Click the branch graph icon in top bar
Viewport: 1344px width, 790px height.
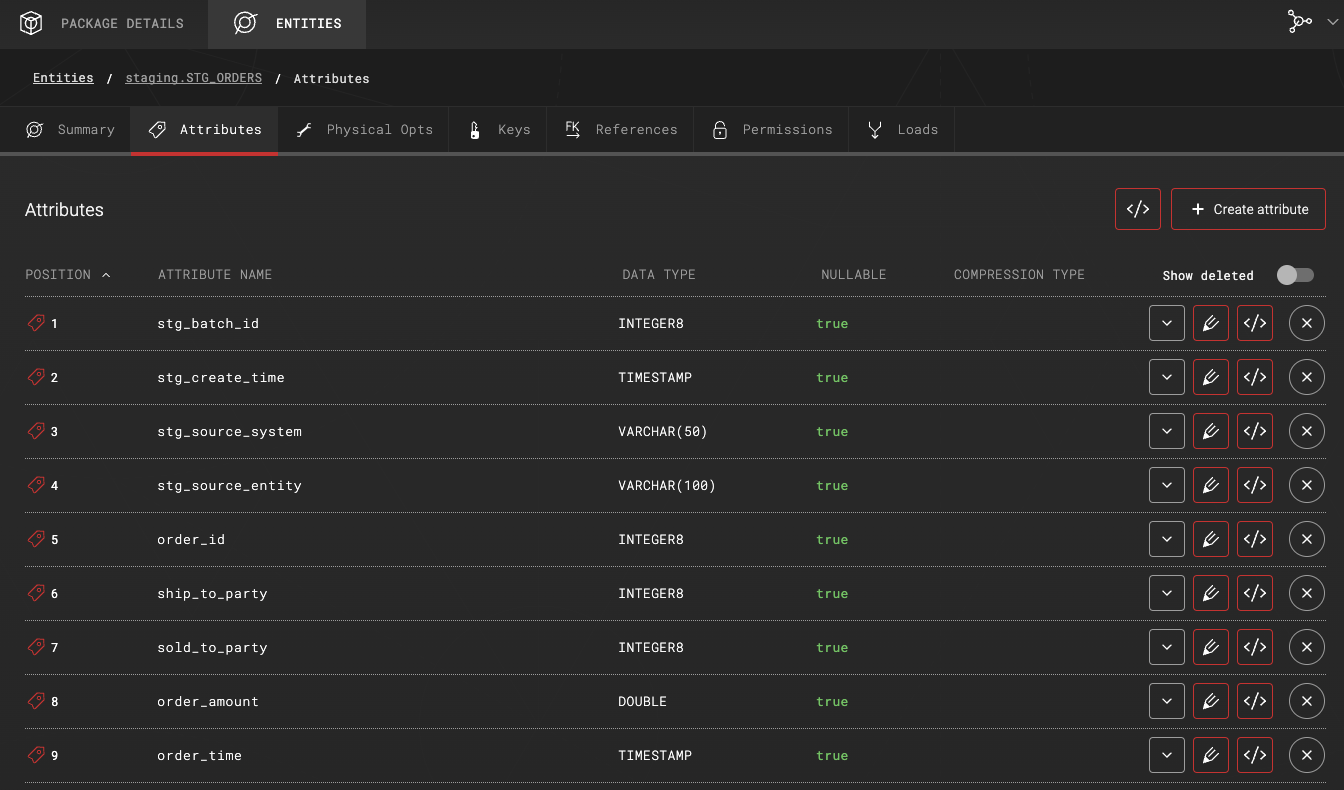pos(1299,22)
